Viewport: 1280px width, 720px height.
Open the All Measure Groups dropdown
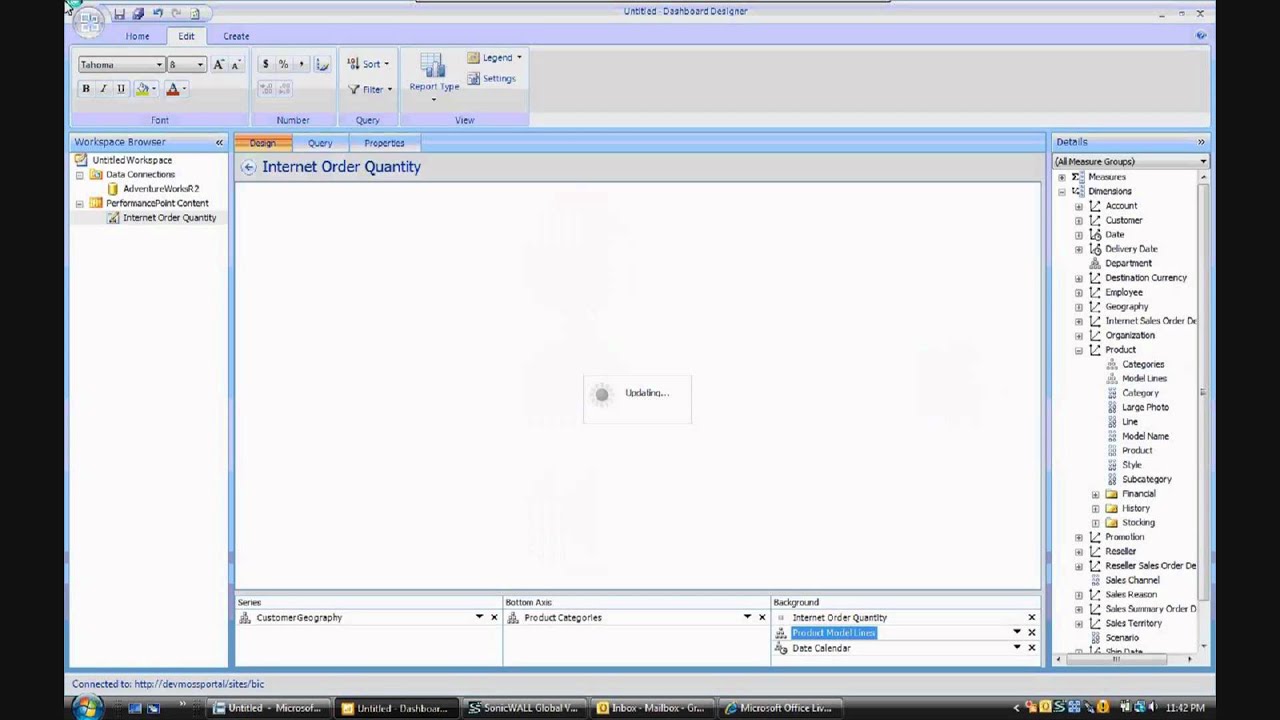[x=1203, y=161]
